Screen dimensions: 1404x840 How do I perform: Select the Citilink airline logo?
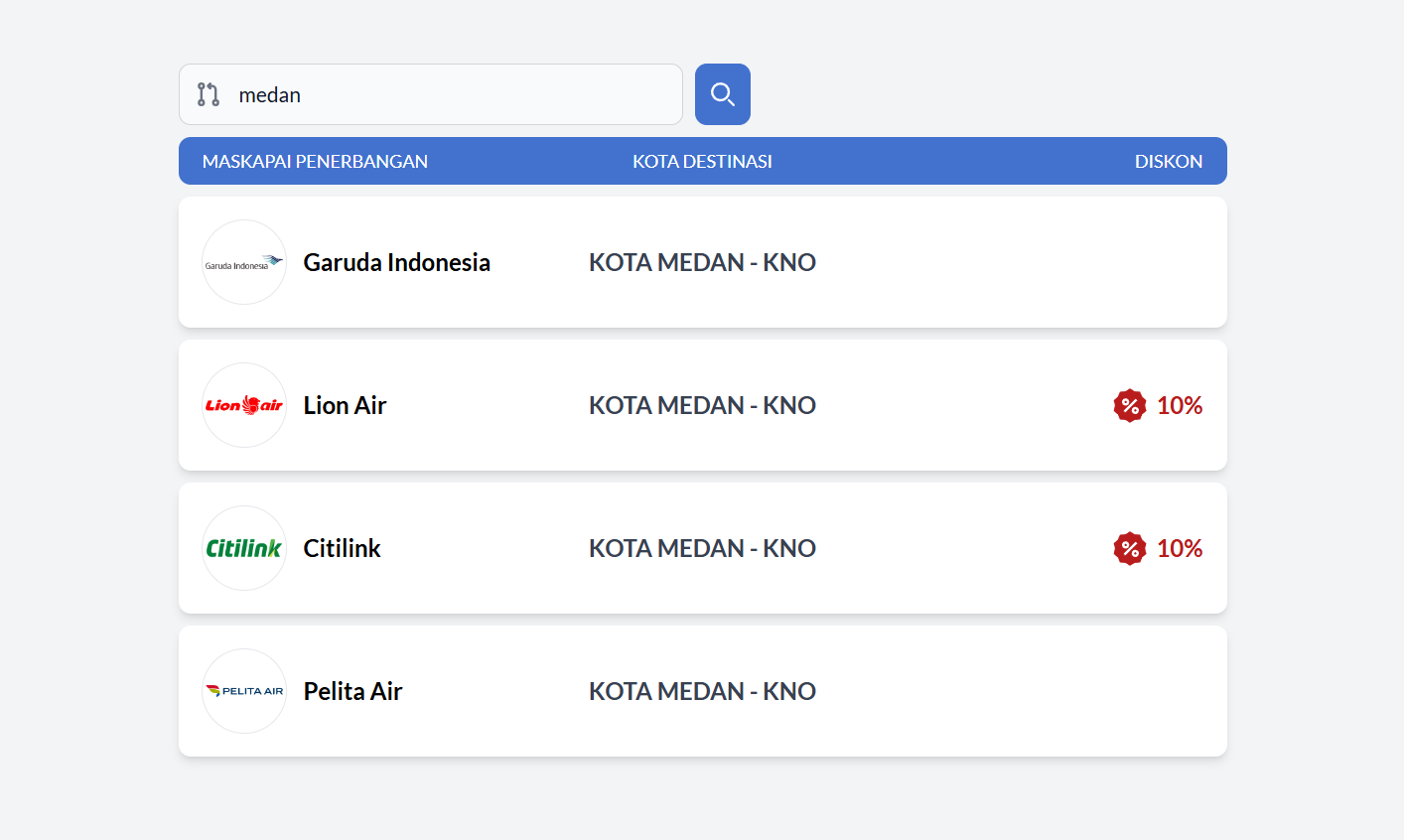(x=244, y=547)
